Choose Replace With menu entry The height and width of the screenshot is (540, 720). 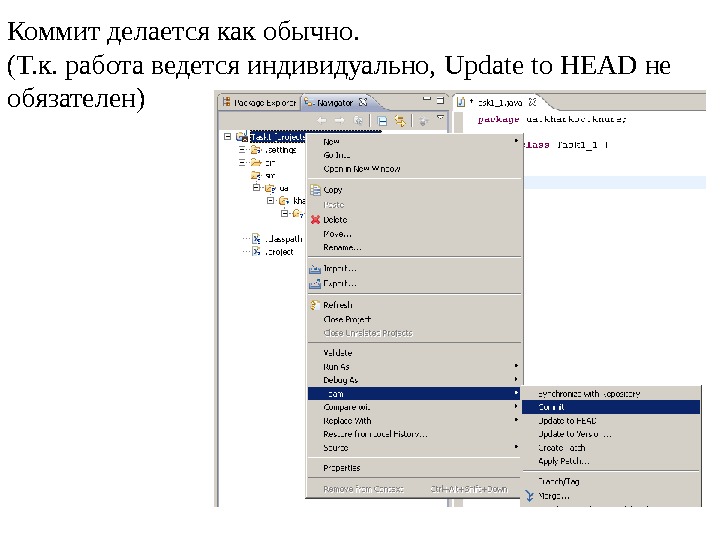(415, 421)
